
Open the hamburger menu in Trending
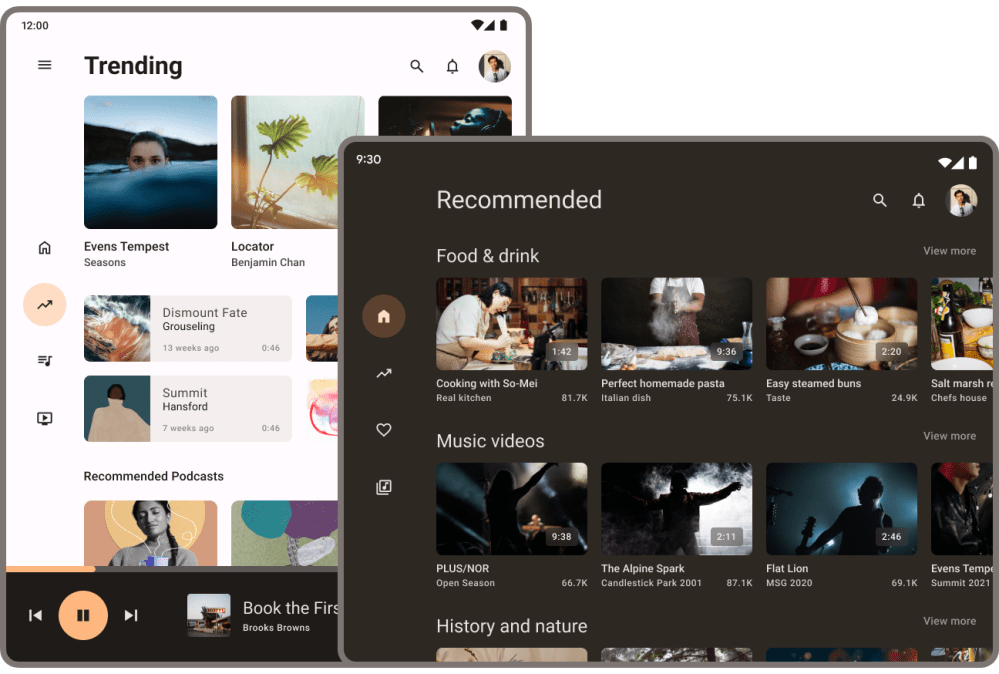click(x=44, y=65)
